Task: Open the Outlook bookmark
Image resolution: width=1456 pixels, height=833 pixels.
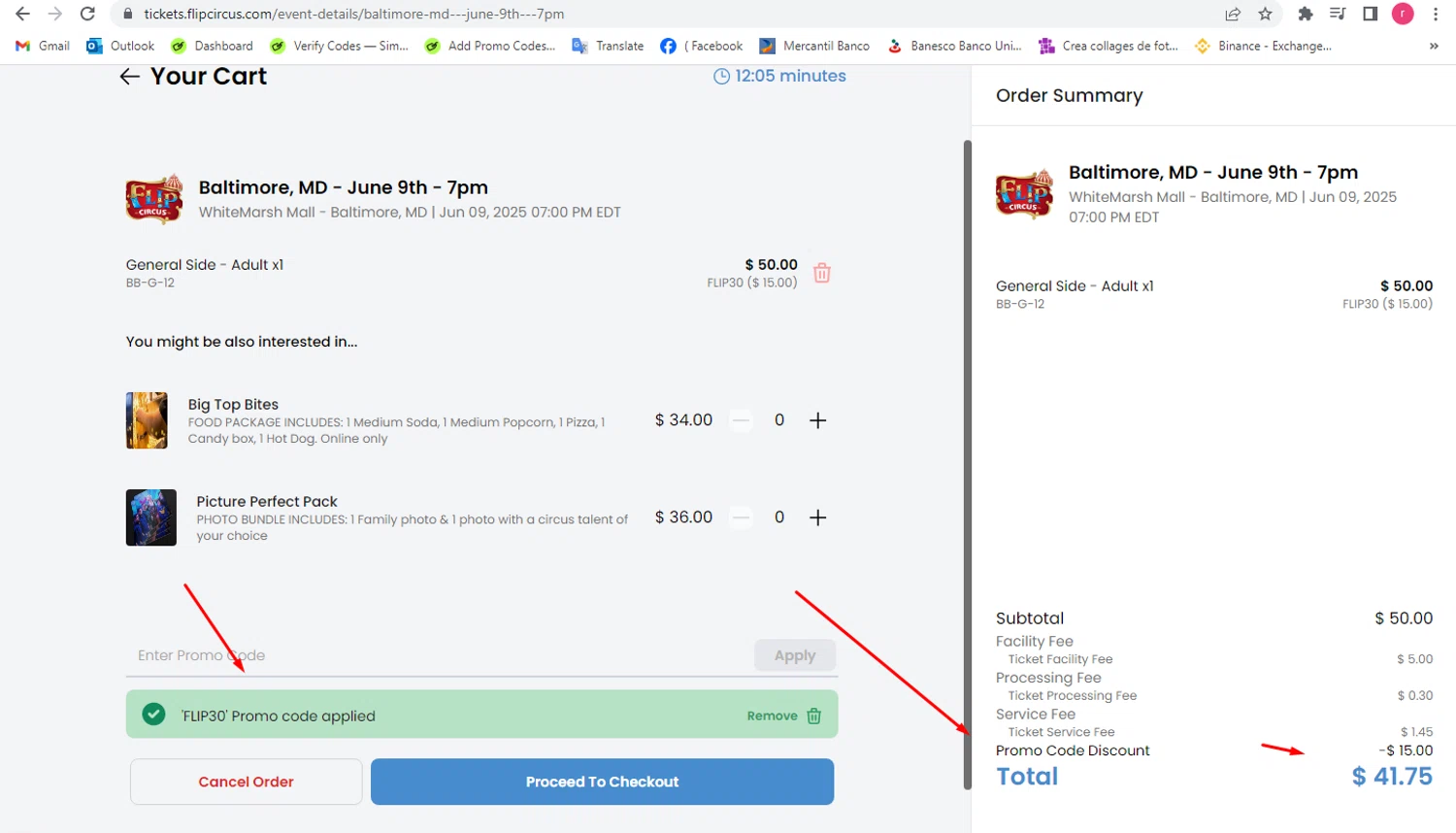Action: pyautogui.click(x=120, y=46)
